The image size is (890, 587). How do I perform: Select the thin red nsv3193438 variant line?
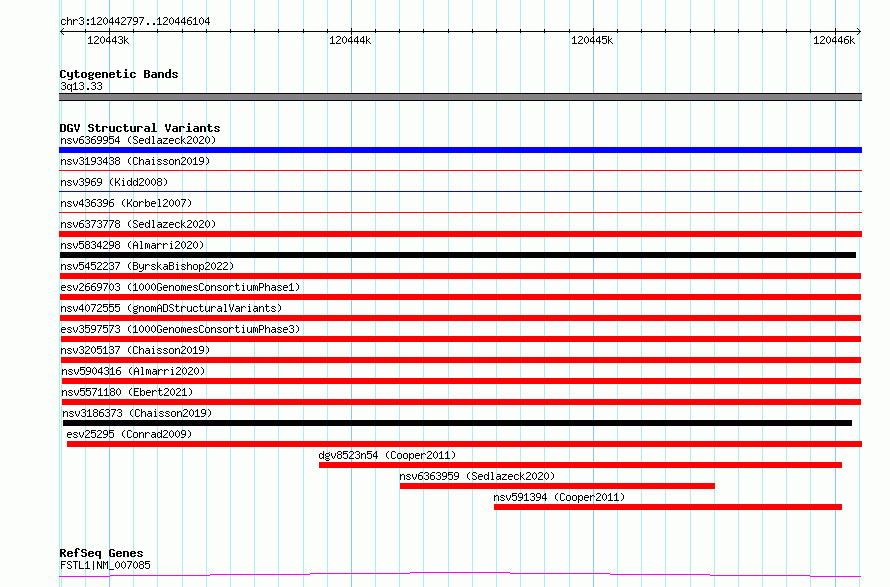[460, 170]
